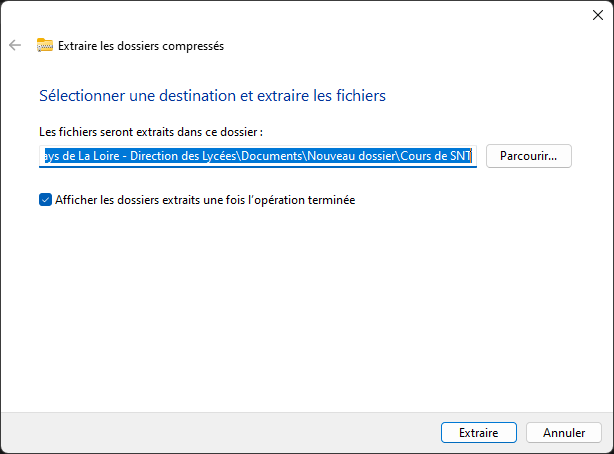Click the zipped folder icon in header

[x=45, y=45]
